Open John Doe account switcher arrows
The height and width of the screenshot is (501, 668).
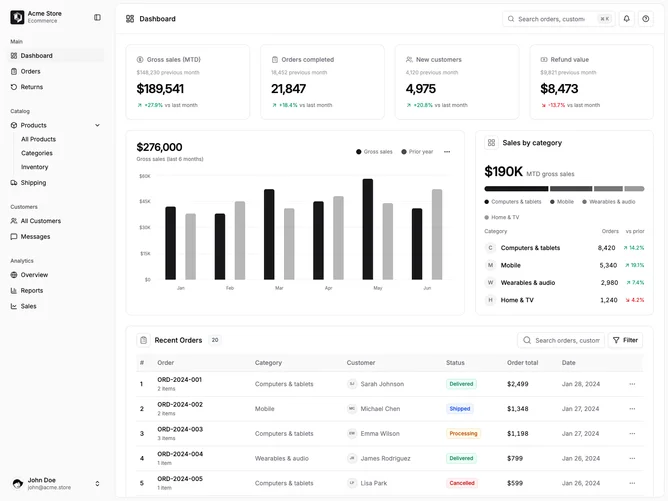[97, 484]
